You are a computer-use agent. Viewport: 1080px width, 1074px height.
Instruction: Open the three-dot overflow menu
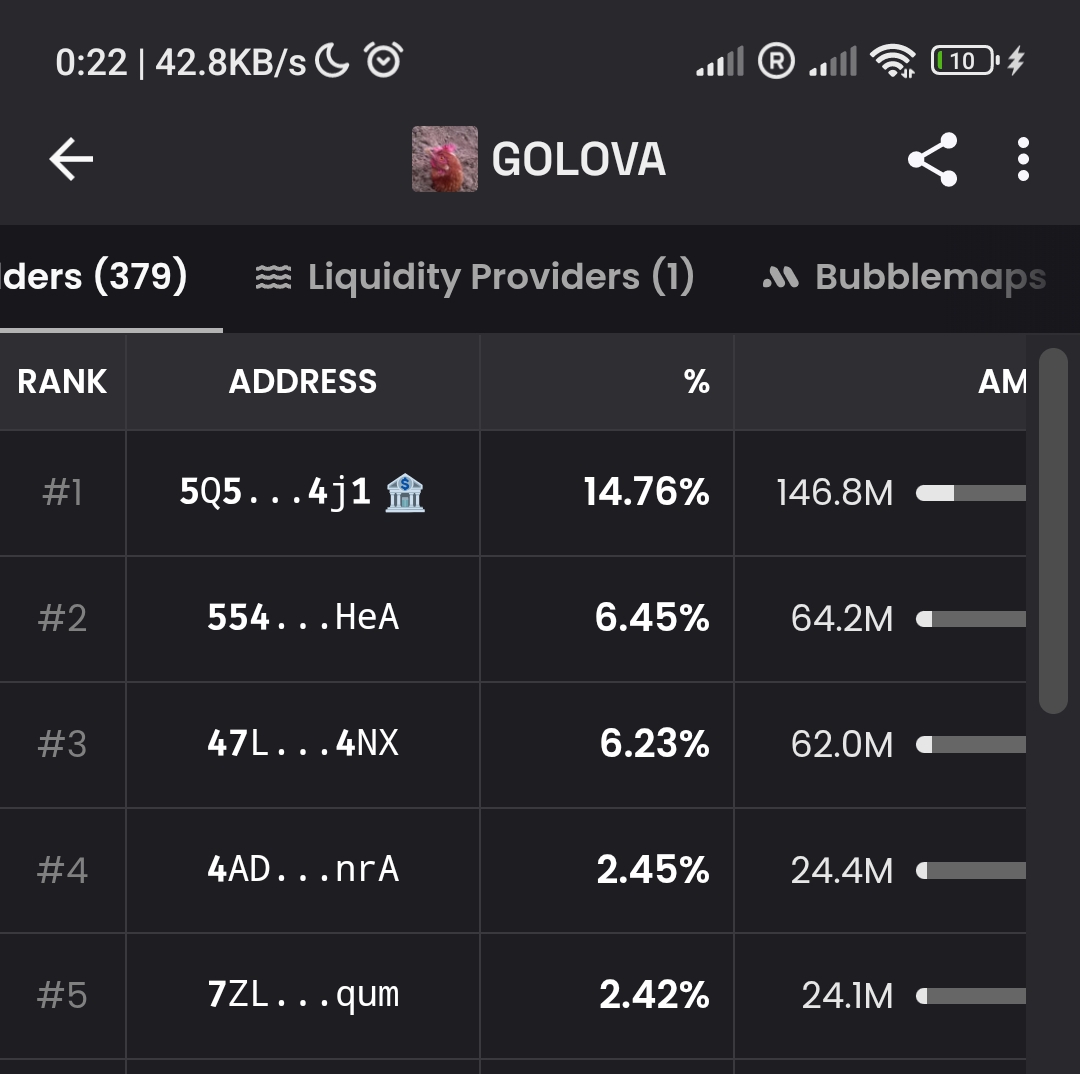1022,159
